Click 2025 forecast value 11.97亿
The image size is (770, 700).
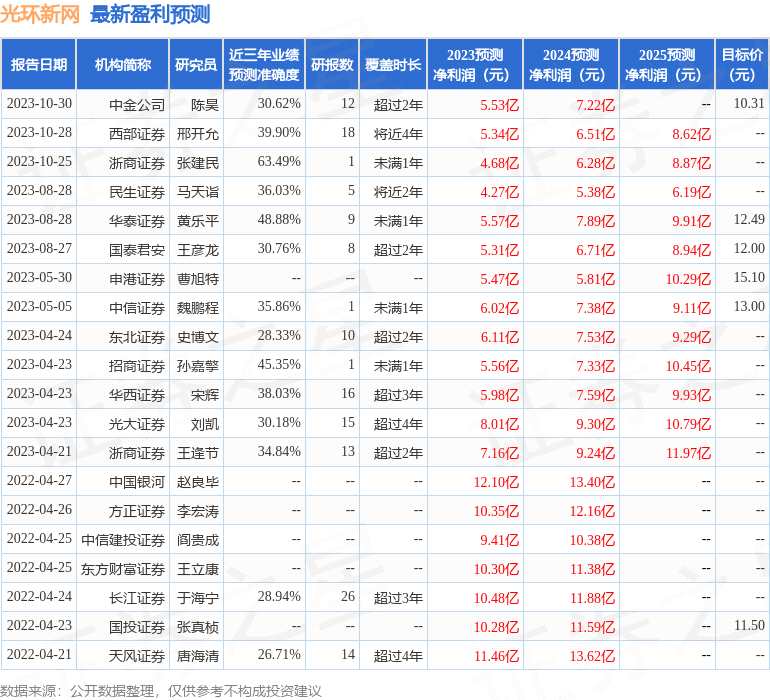coord(688,452)
